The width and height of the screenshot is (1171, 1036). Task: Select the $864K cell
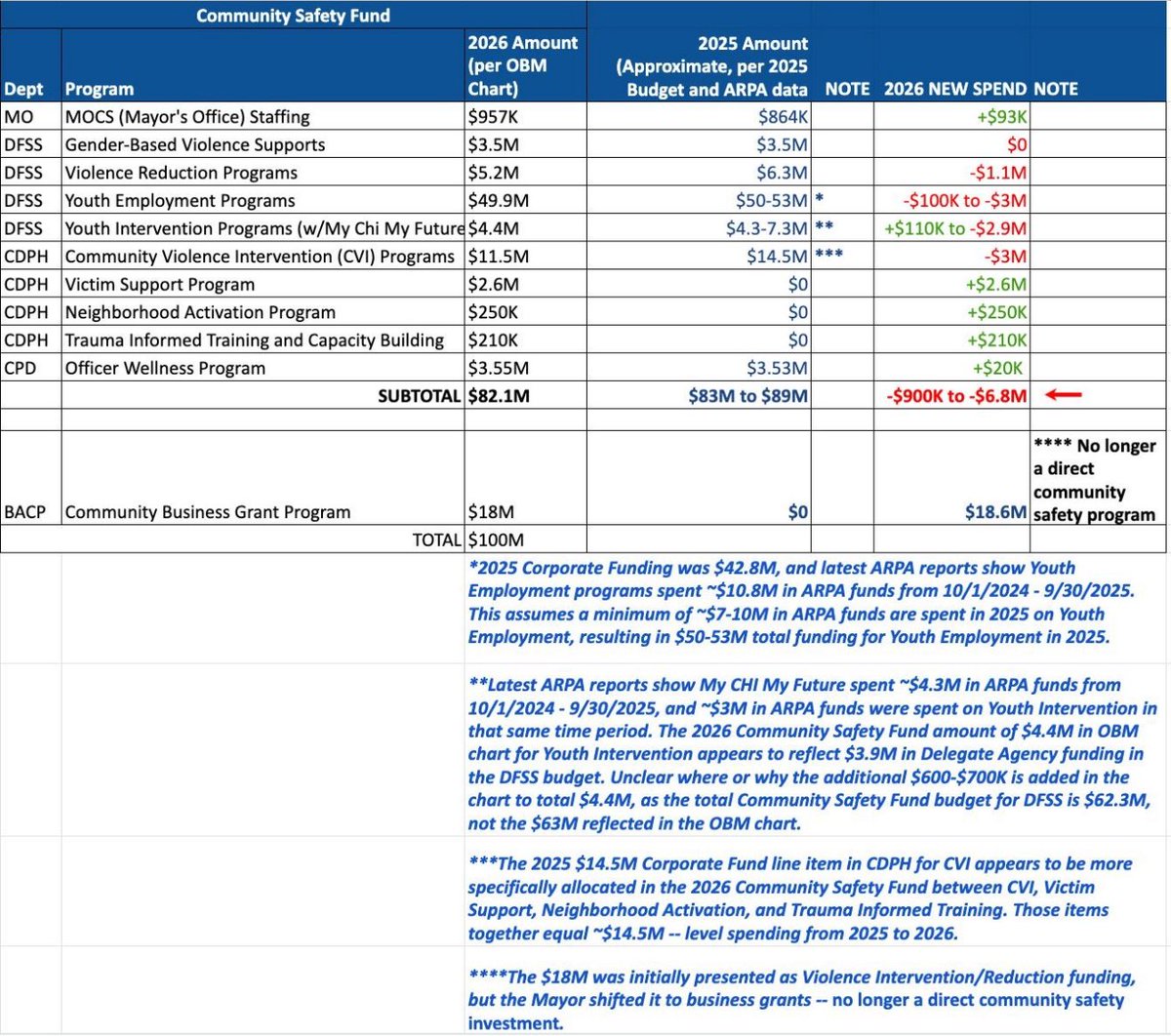[x=699, y=116]
